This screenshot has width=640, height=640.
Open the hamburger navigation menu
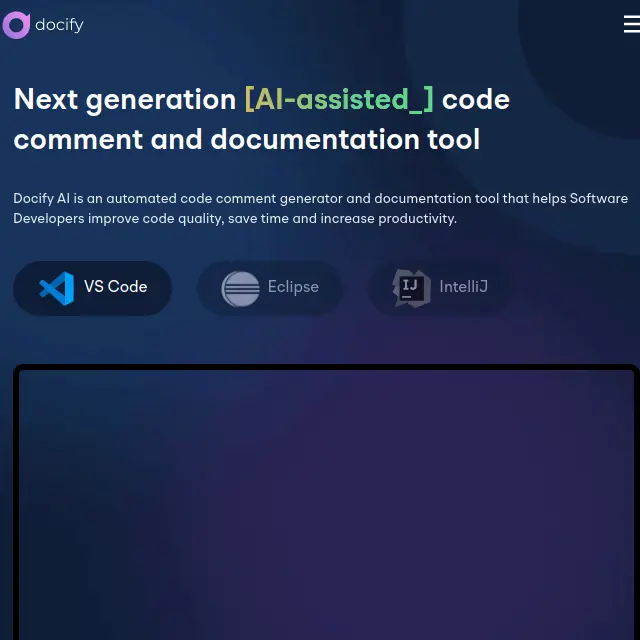tap(630, 25)
